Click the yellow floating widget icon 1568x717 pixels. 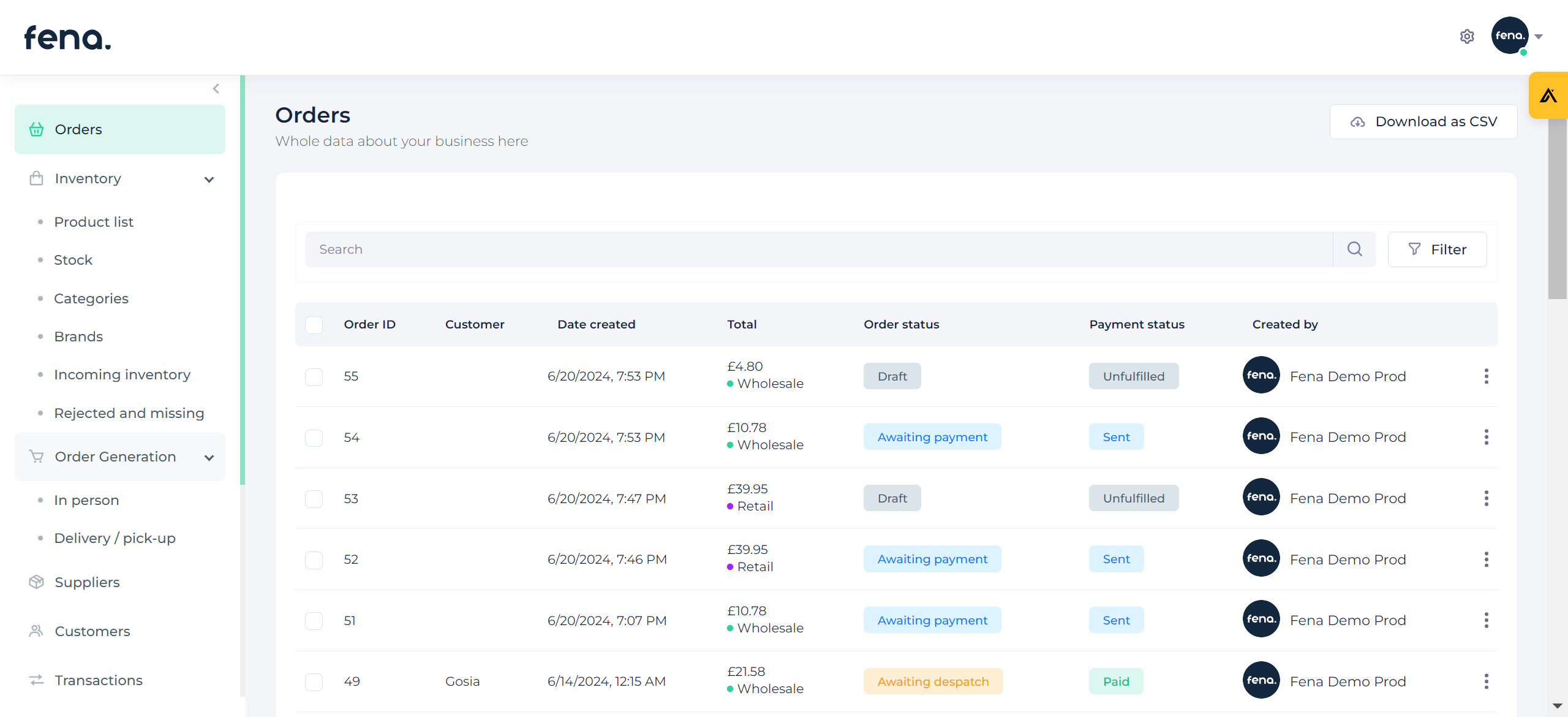(1548, 96)
